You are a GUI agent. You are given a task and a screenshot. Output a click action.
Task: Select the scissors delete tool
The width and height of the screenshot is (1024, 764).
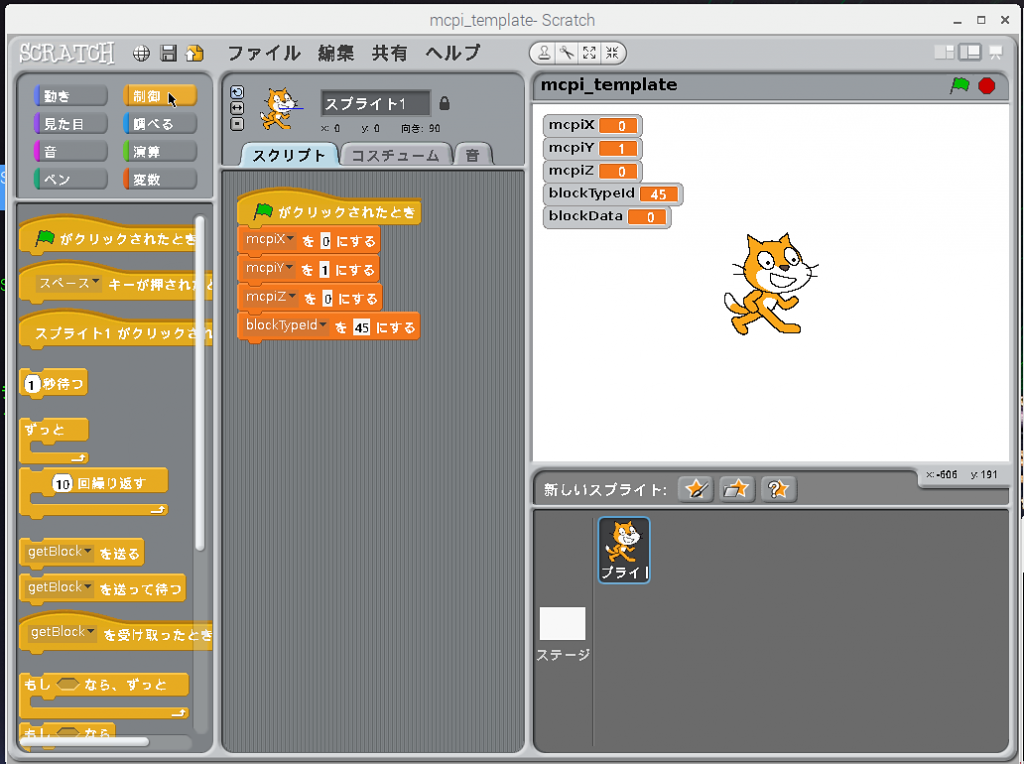(567, 53)
